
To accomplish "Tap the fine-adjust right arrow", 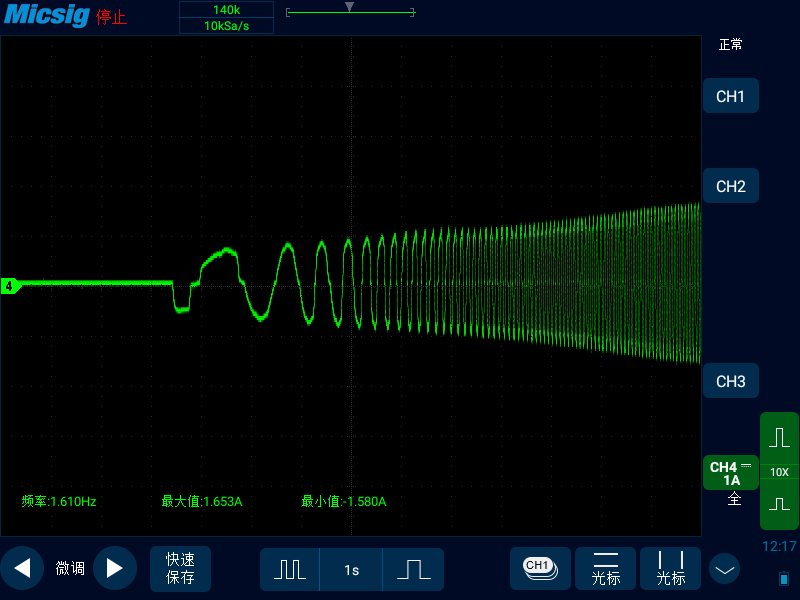I will point(115,568).
